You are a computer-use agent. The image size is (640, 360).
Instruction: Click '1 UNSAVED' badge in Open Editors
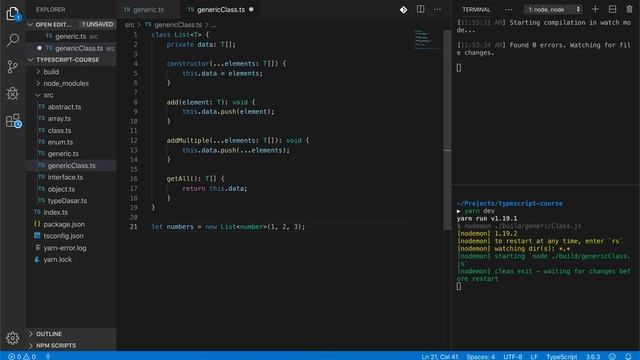click(x=97, y=24)
